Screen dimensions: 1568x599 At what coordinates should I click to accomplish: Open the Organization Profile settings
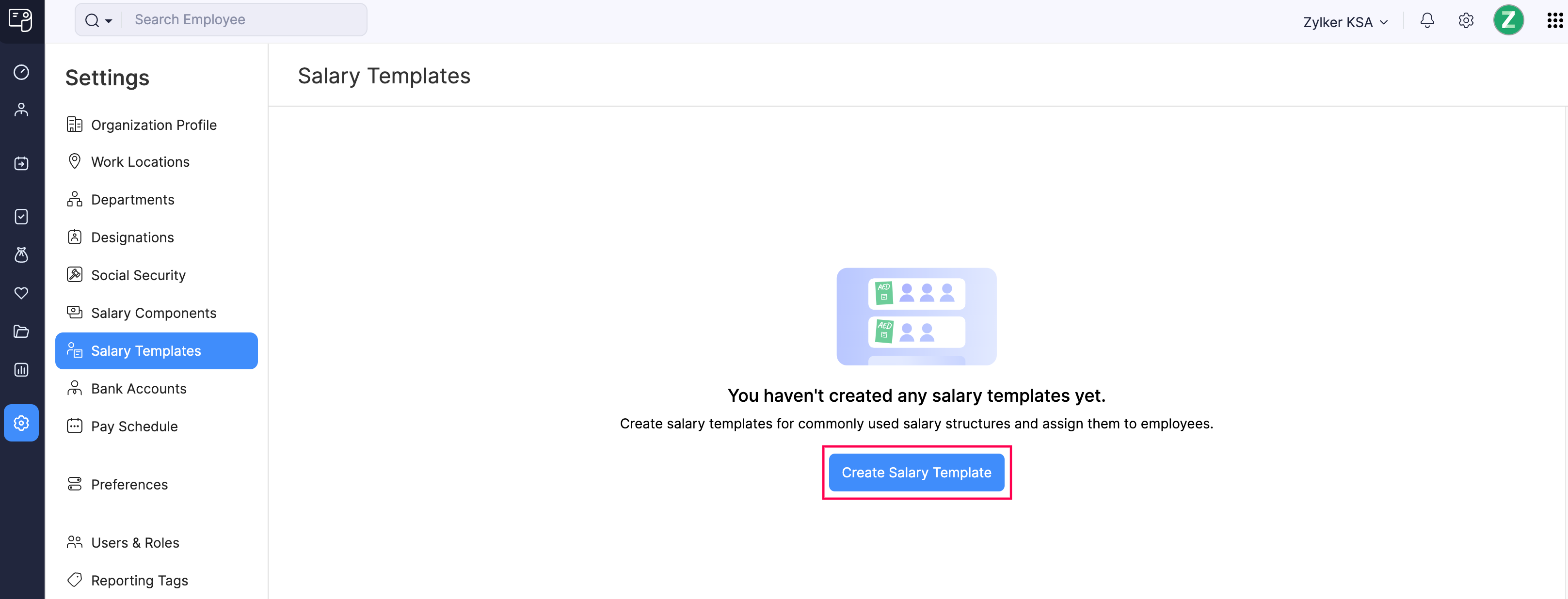pos(153,125)
